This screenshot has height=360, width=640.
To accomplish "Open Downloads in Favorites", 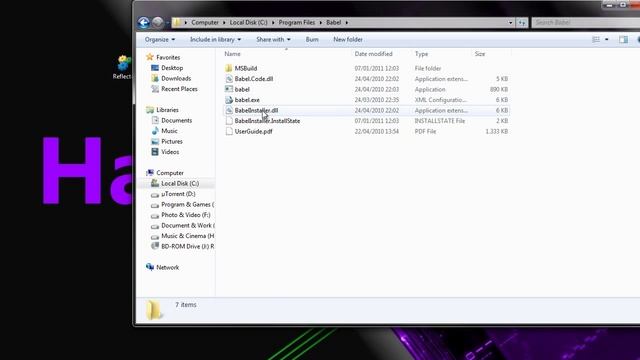I will click(176, 78).
